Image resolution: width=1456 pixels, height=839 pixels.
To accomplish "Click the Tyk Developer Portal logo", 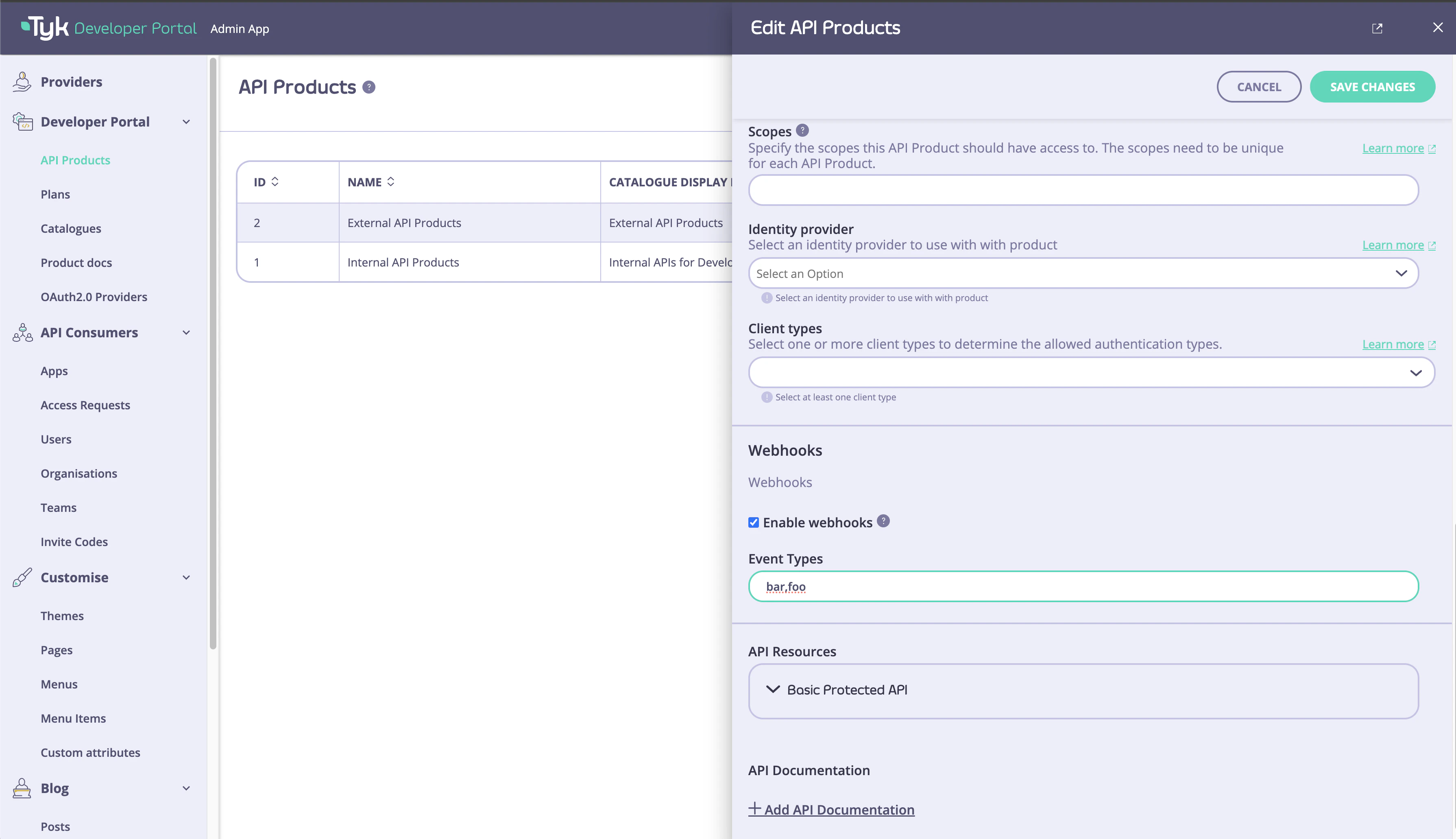I will [107, 28].
